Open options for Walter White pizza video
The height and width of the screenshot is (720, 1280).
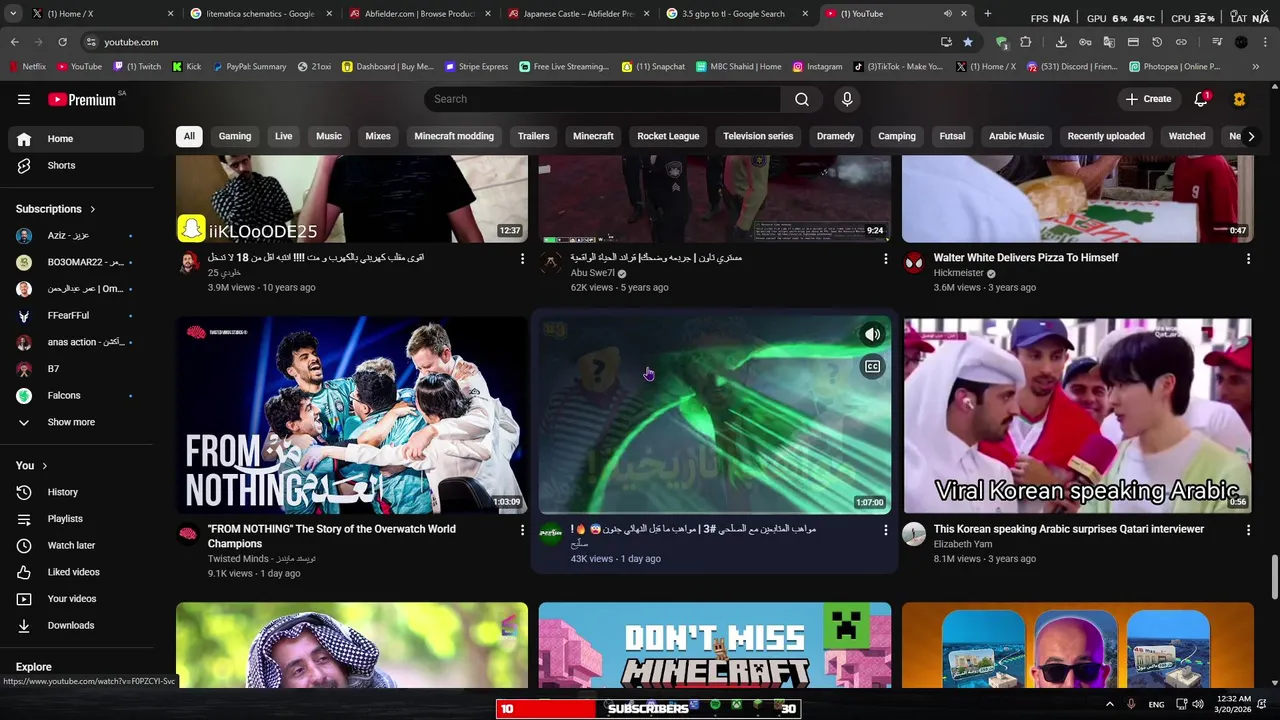1248,259
